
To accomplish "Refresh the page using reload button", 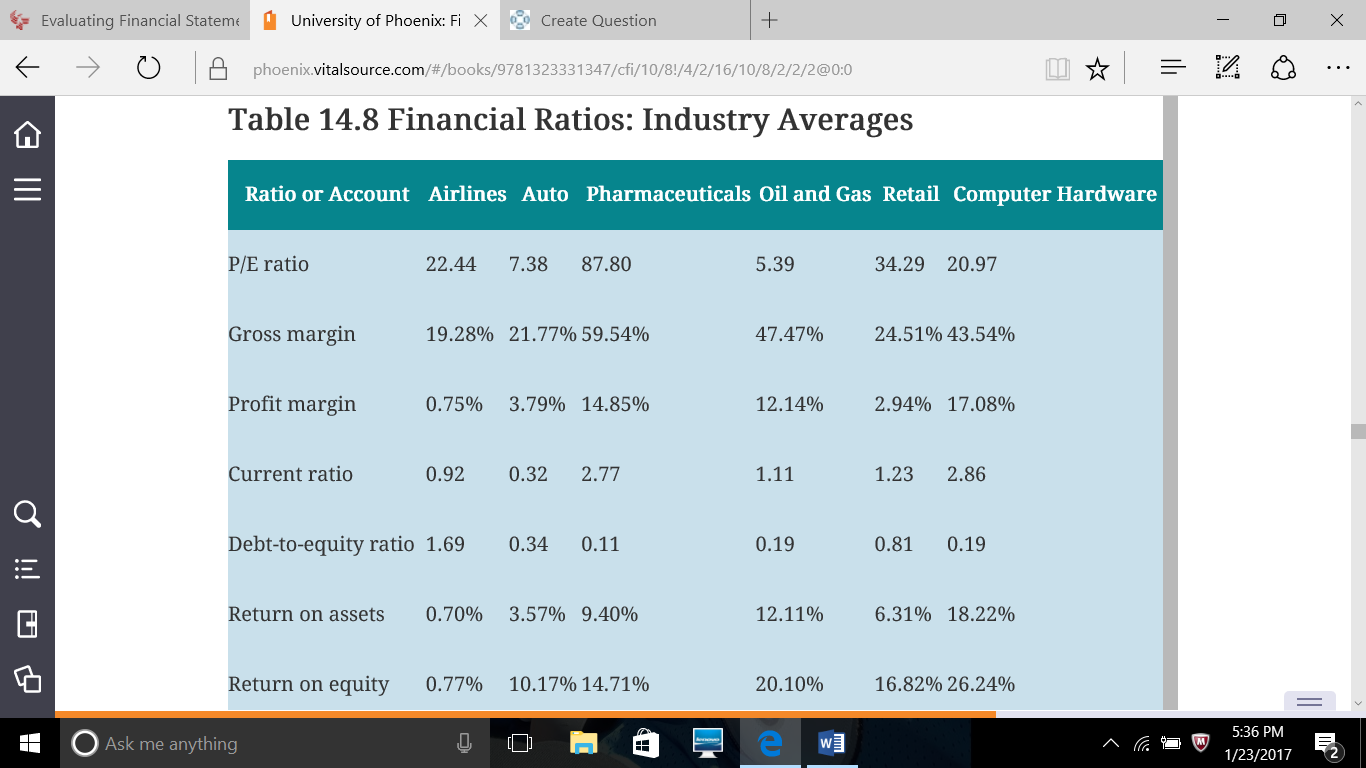I will (148, 68).
